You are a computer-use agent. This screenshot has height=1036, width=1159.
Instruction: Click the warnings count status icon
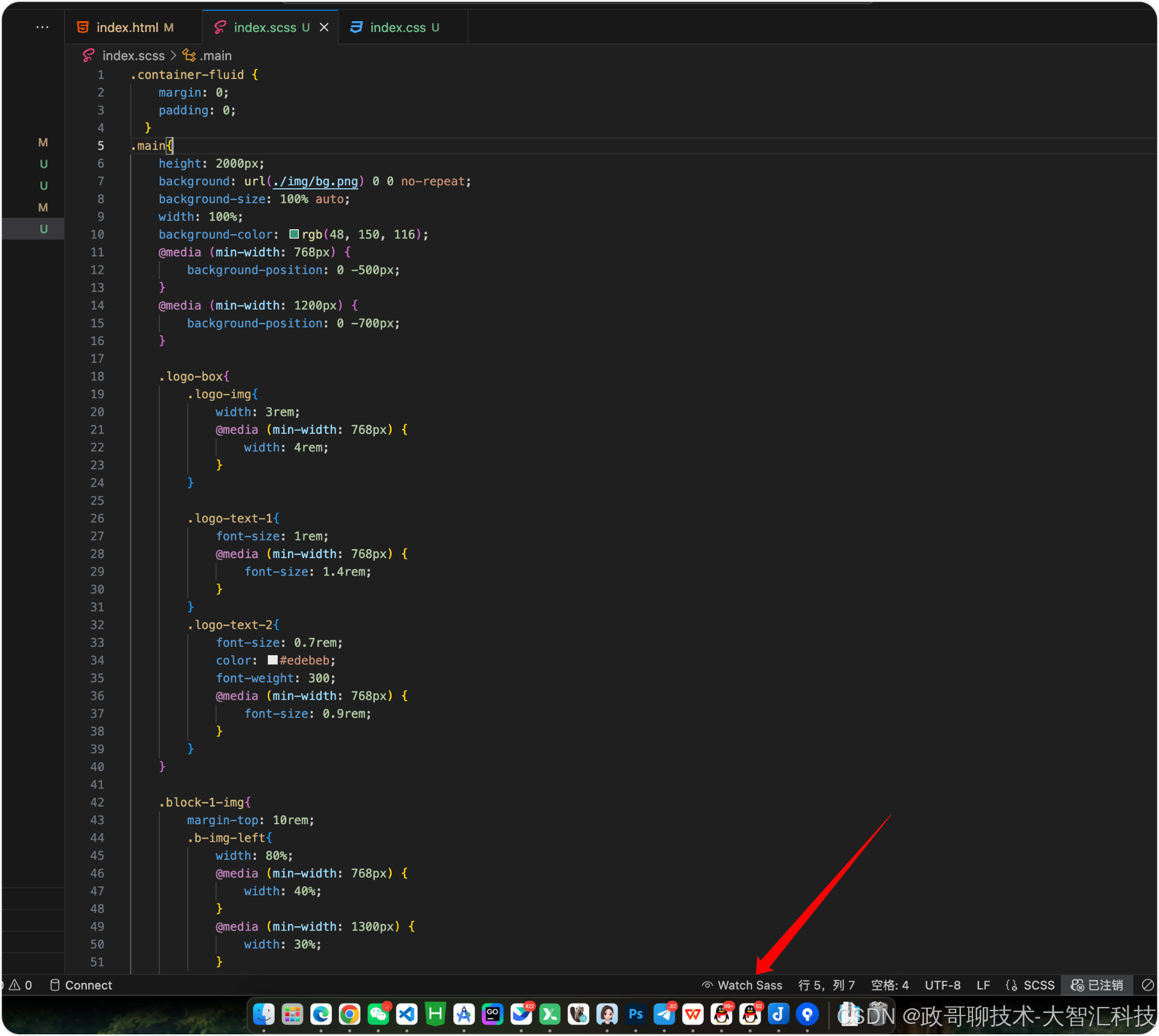pyautogui.click(x=21, y=985)
